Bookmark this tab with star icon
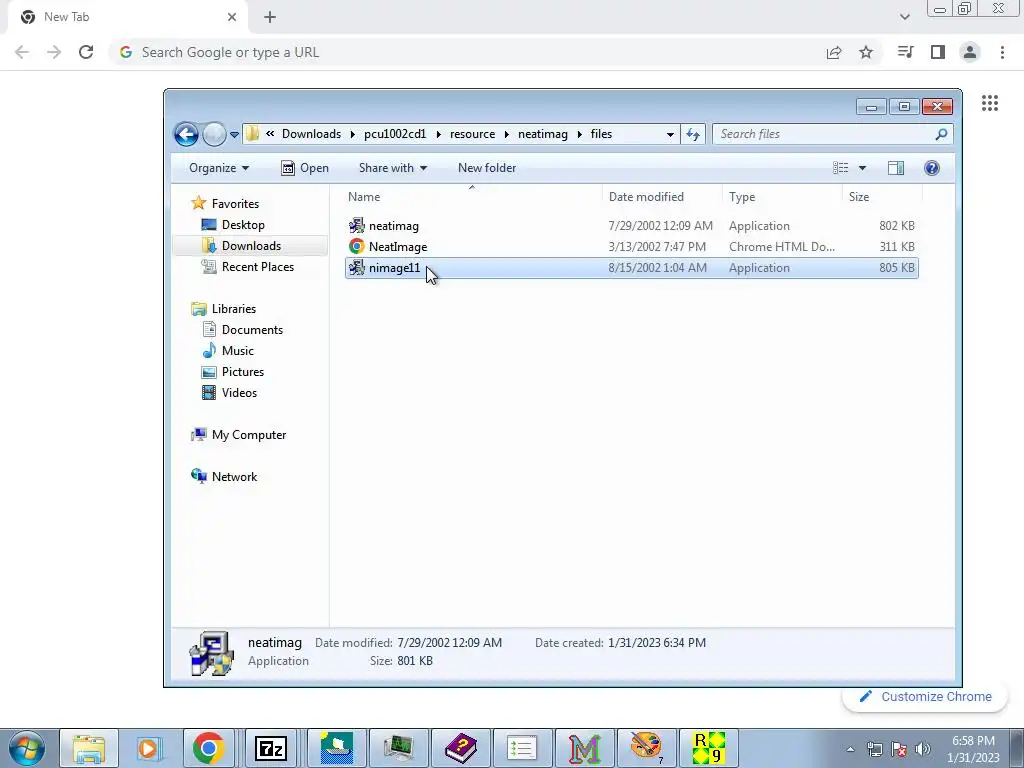This screenshot has height=768, width=1024. pos(866,52)
